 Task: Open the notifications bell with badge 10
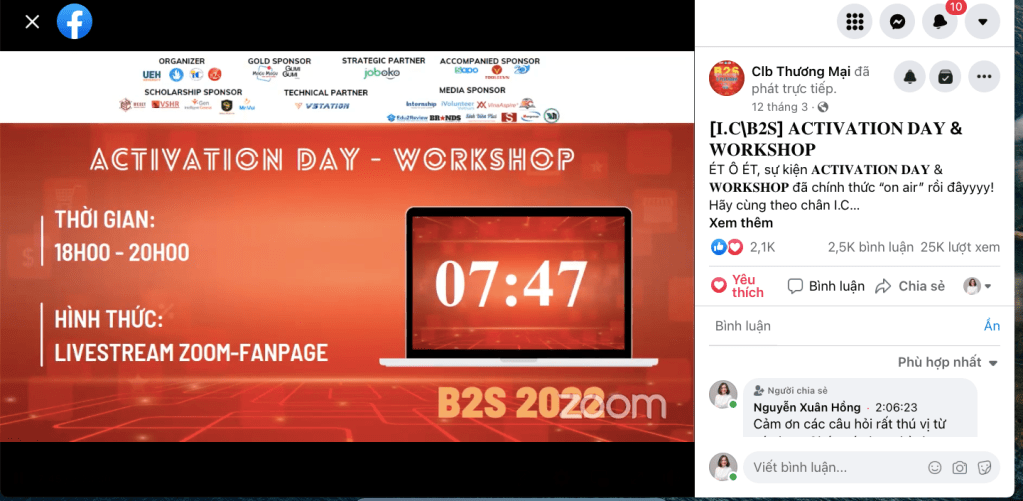(940, 21)
